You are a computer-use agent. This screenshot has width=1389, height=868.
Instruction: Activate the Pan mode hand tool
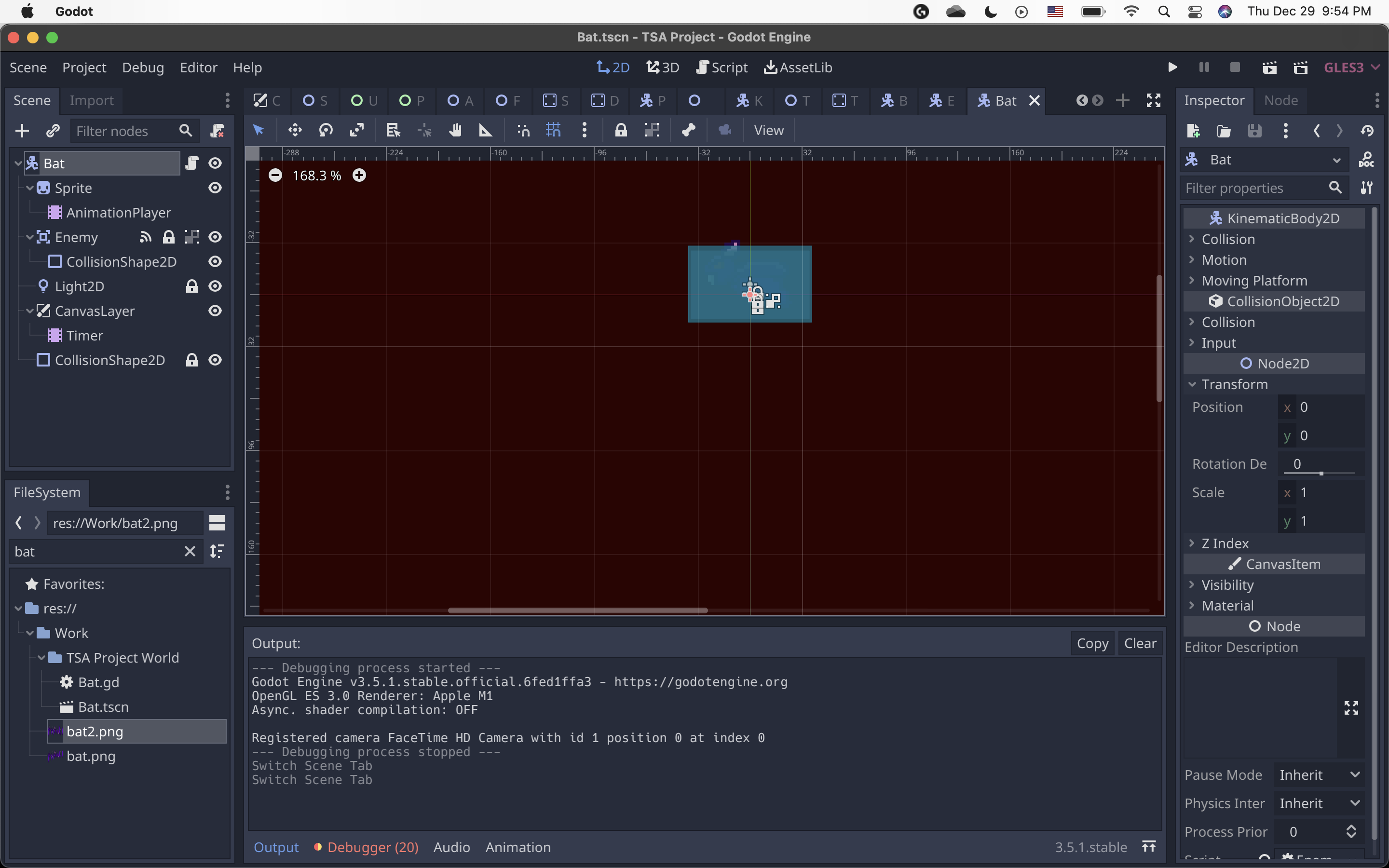(455, 130)
